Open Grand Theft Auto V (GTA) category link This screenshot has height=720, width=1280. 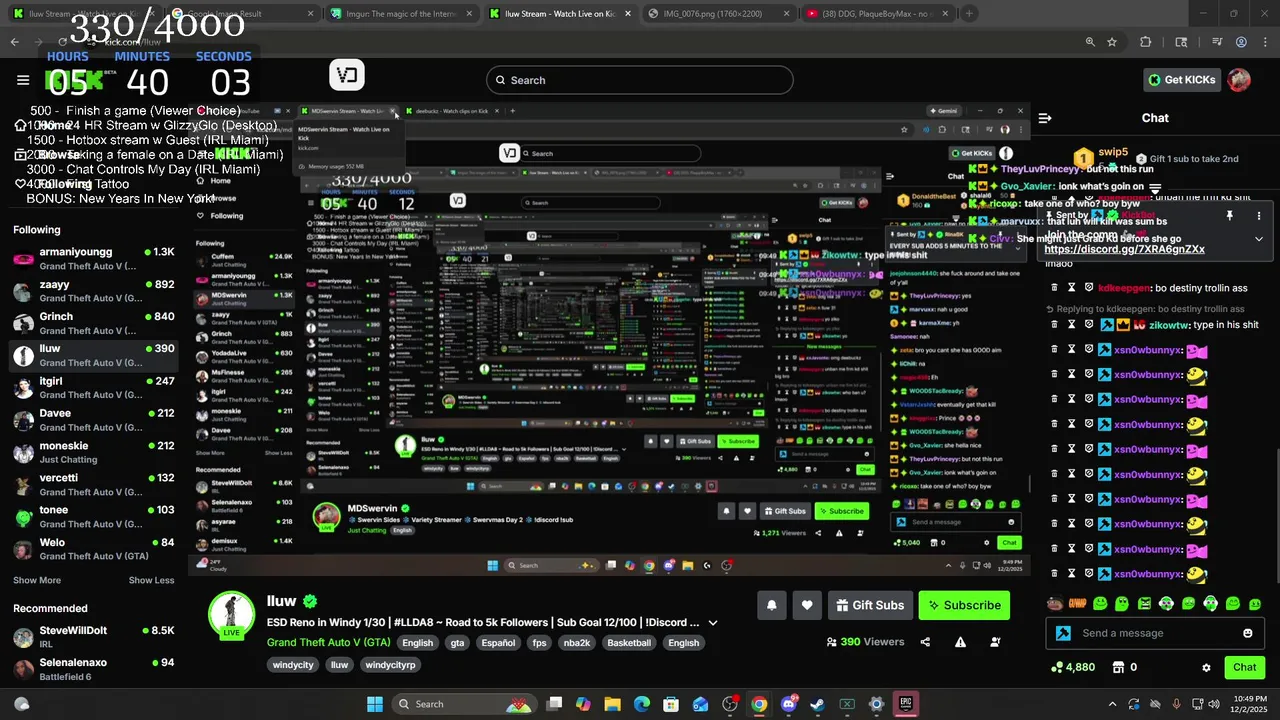pos(328,642)
